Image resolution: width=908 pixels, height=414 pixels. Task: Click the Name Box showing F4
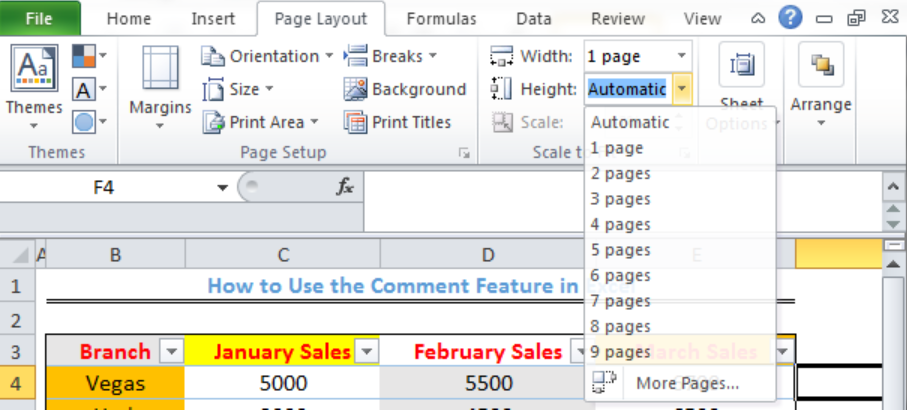tap(104, 187)
